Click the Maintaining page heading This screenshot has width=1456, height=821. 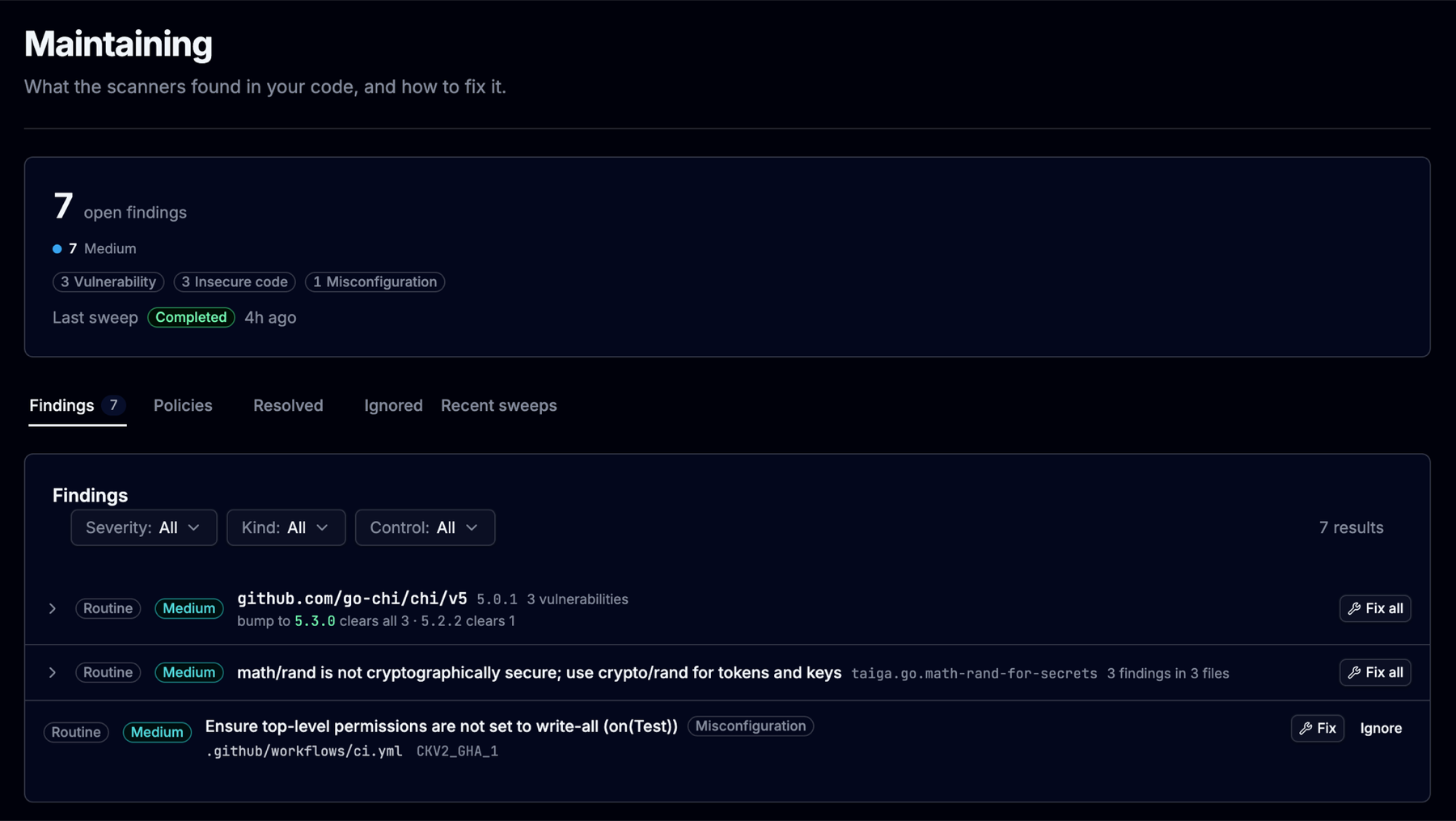(x=118, y=44)
